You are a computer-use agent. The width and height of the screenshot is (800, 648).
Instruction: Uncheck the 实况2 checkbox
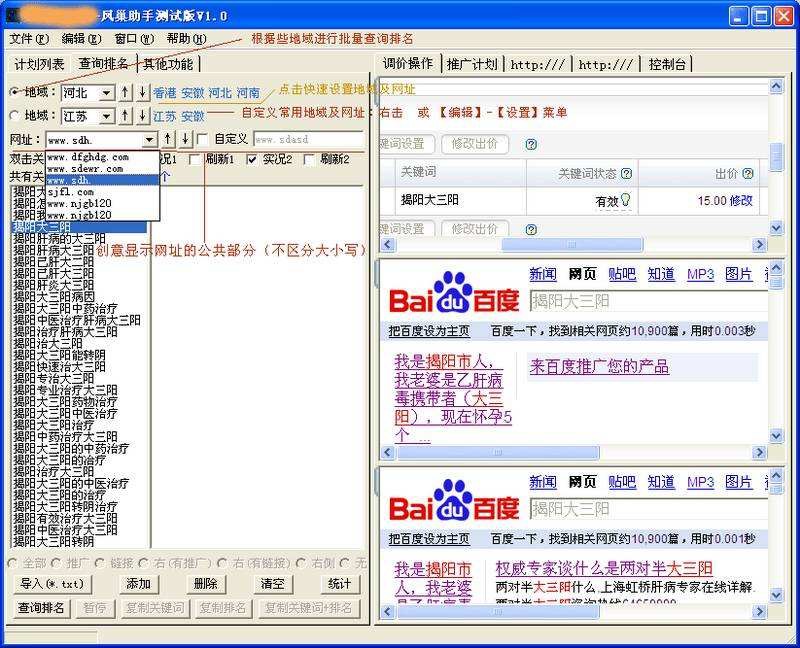[252, 160]
